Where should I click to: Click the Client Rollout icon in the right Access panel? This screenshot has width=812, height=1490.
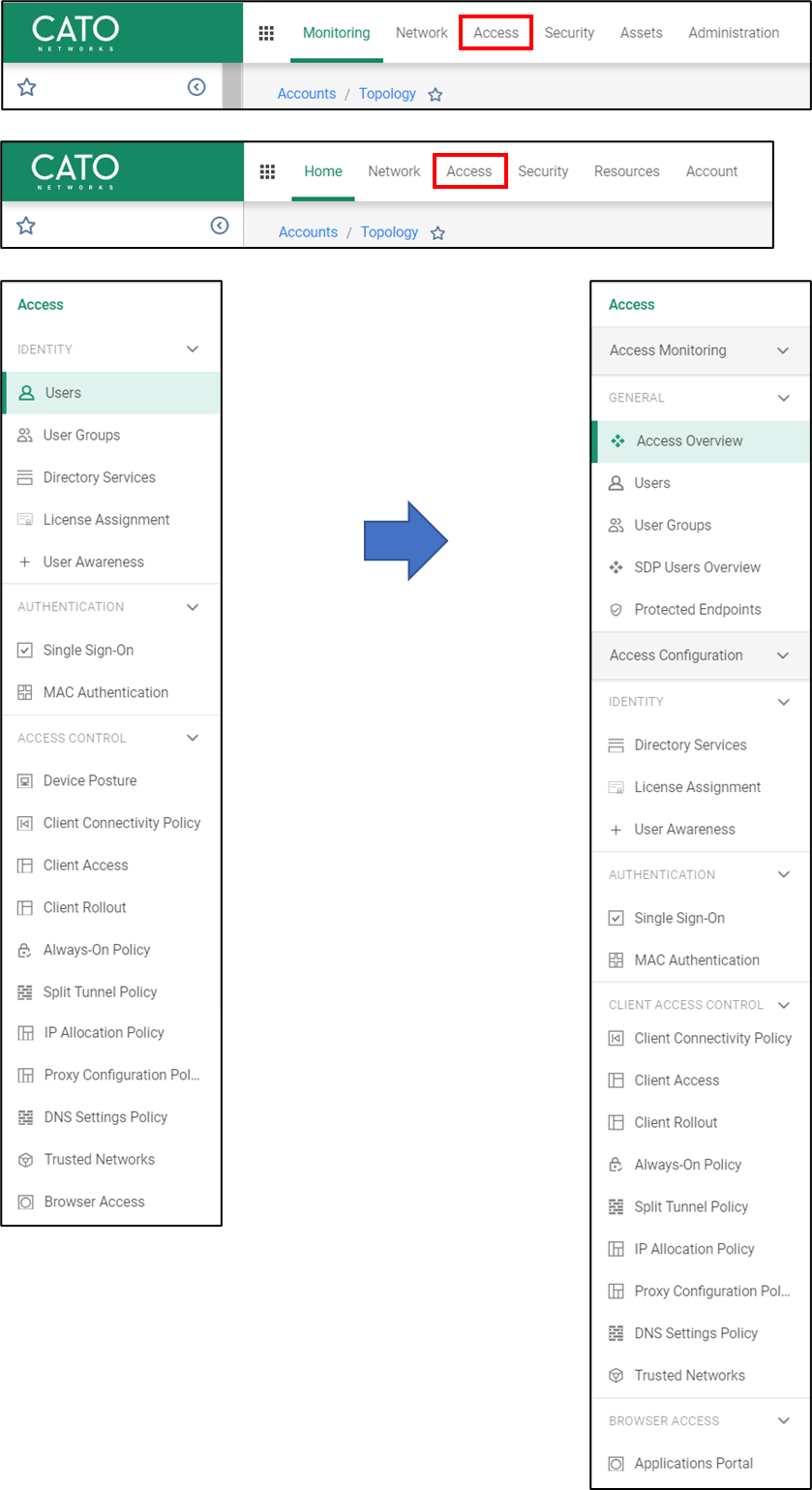616,1123
